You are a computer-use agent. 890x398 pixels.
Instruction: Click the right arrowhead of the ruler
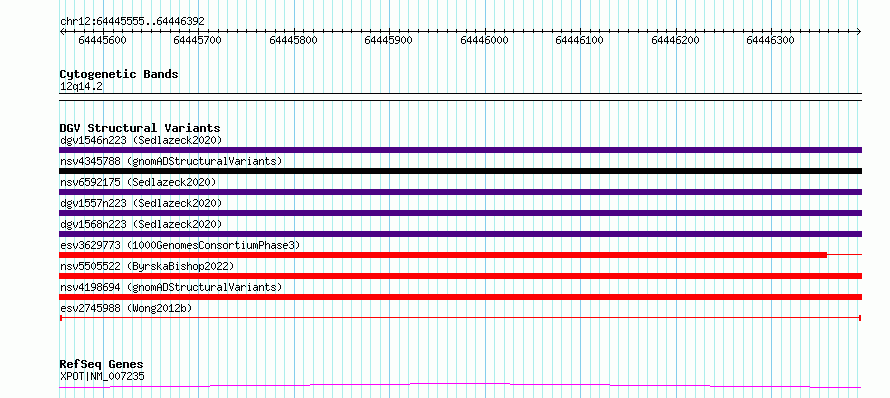pos(859,31)
